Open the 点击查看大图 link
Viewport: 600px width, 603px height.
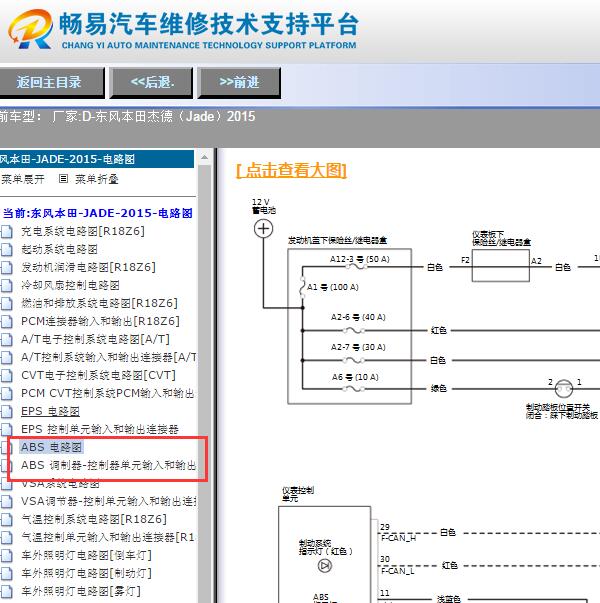click(291, 170)
